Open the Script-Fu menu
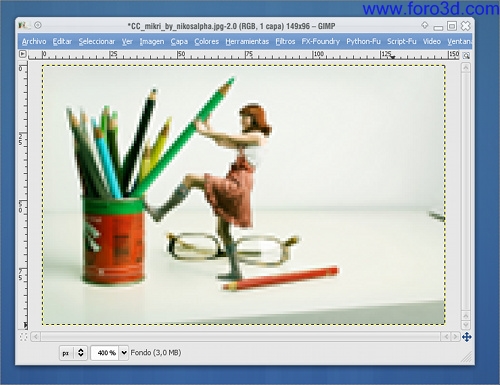Viewport: 500px width, 385px height. [402, 41]
